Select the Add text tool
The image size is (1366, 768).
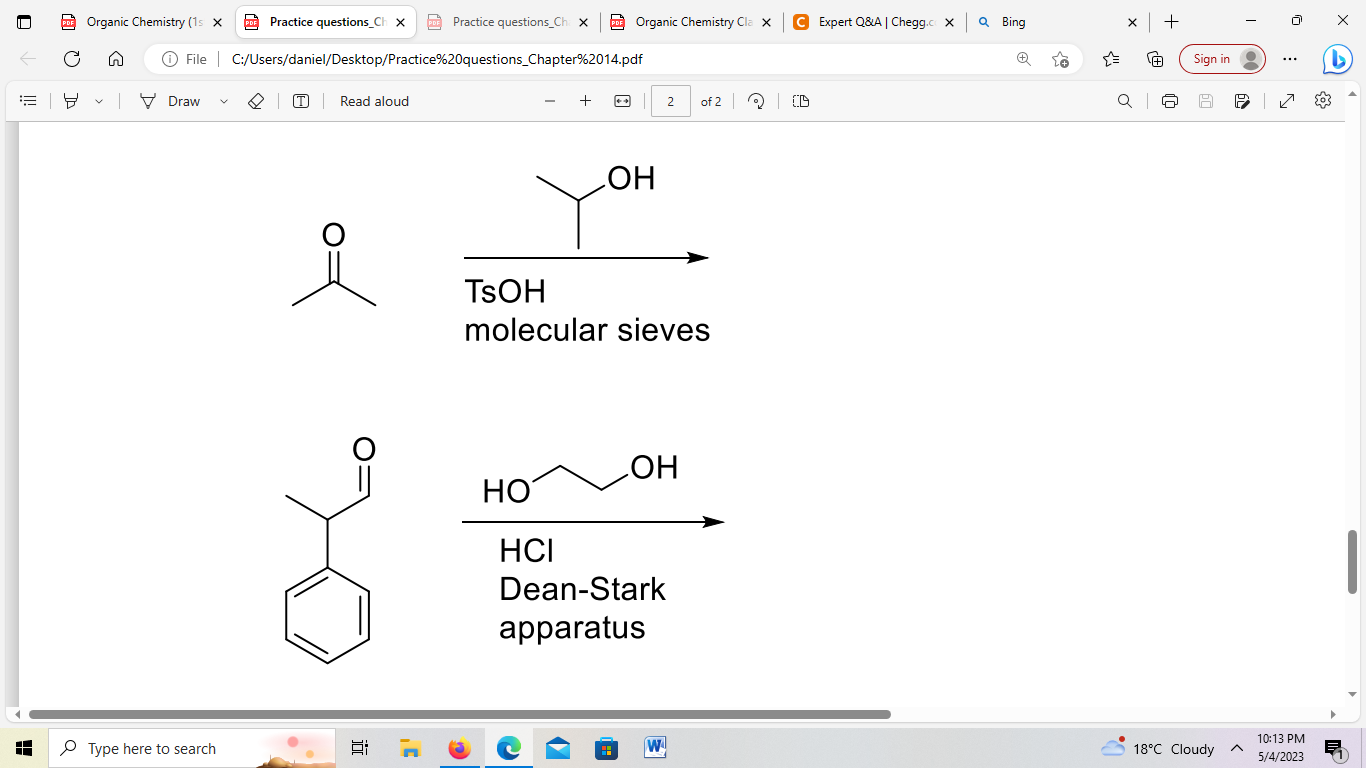(300, 100)
